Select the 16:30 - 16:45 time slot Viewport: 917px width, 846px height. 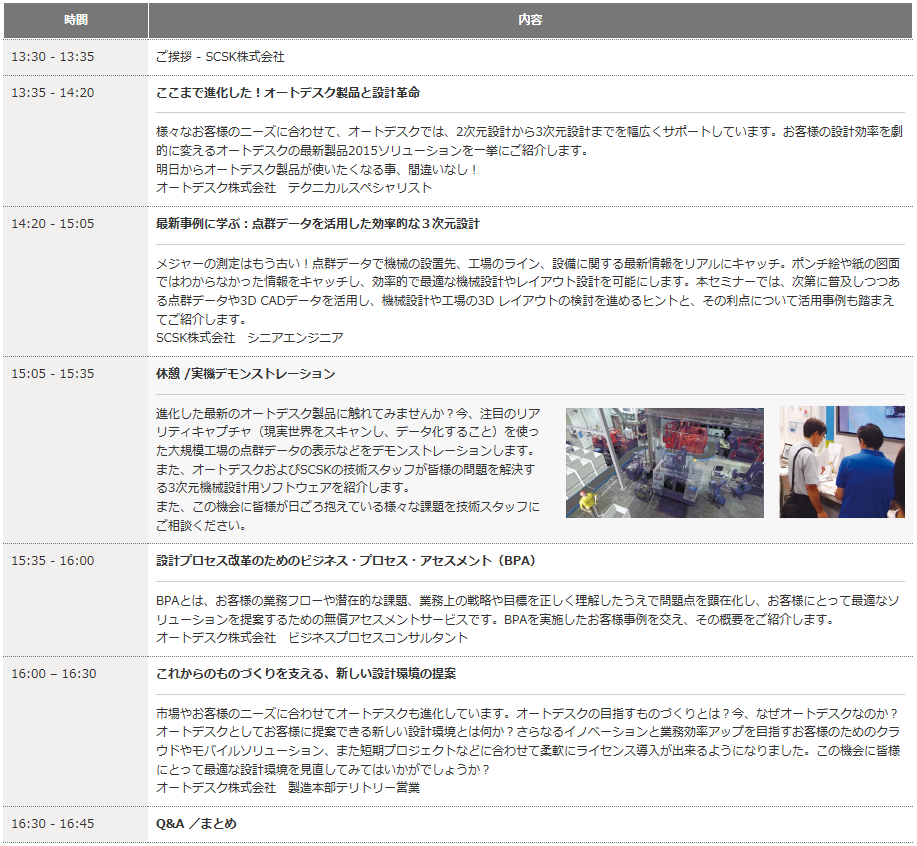(53, 823)
